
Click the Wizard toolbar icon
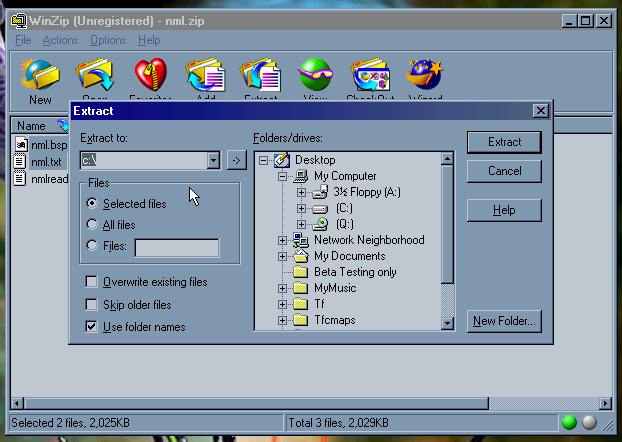[x=425, y=74]
